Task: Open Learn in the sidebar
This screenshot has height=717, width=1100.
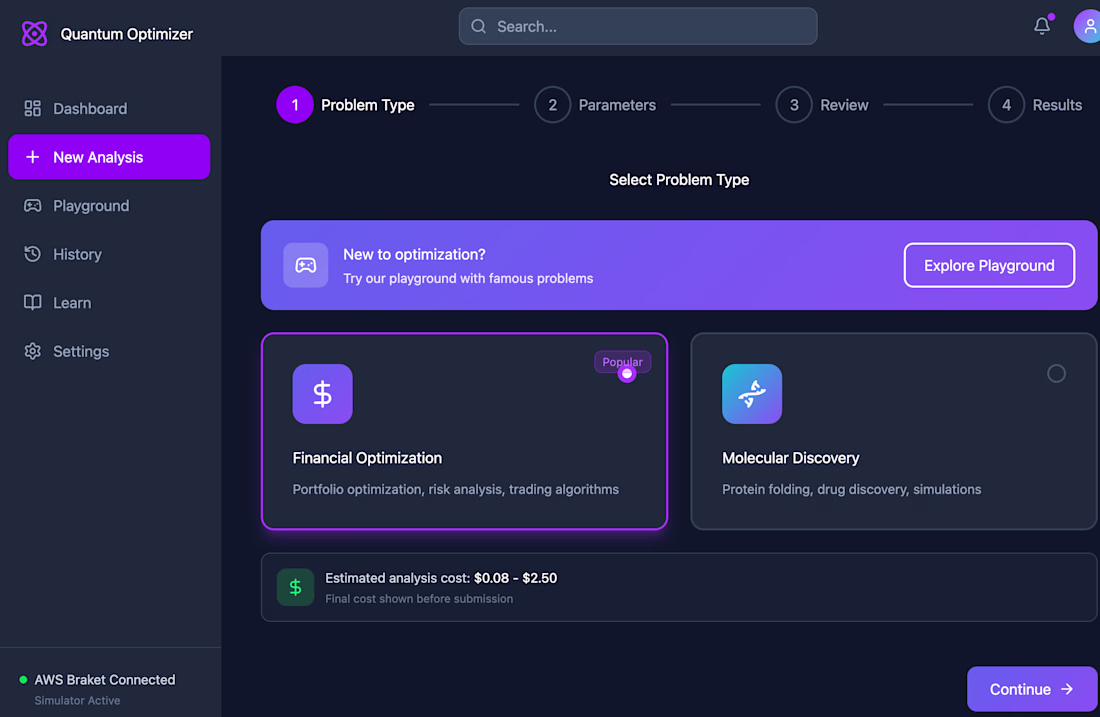Action: click(x=109, y=302)
